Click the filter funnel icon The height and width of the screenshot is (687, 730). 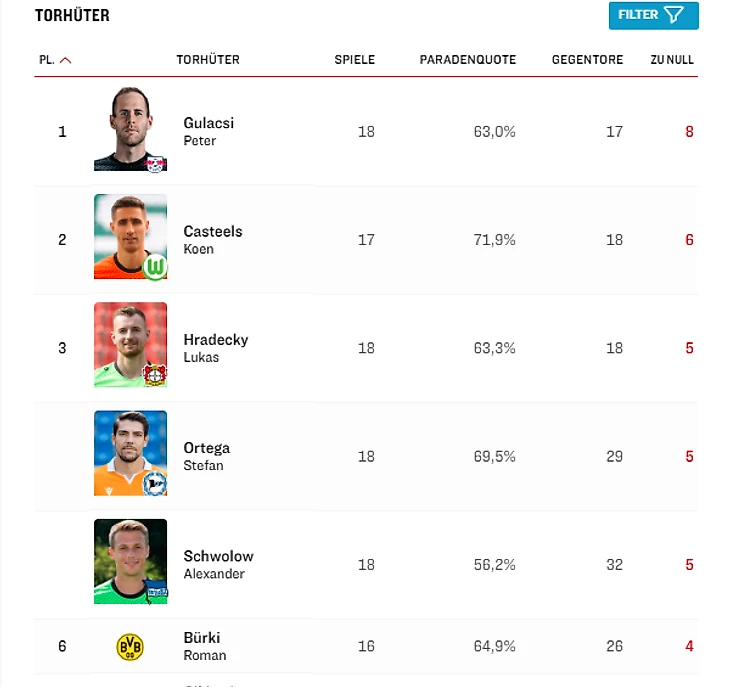(675, 15)
